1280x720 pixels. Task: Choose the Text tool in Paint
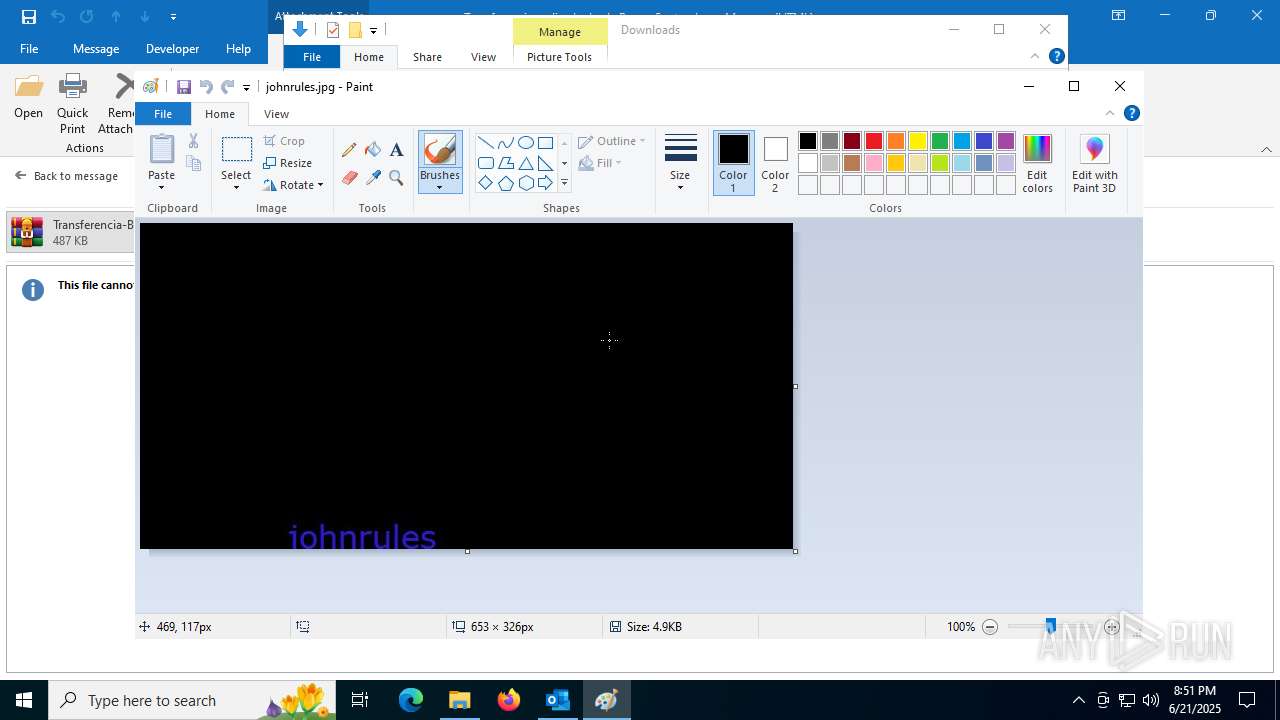coord(397,150)
